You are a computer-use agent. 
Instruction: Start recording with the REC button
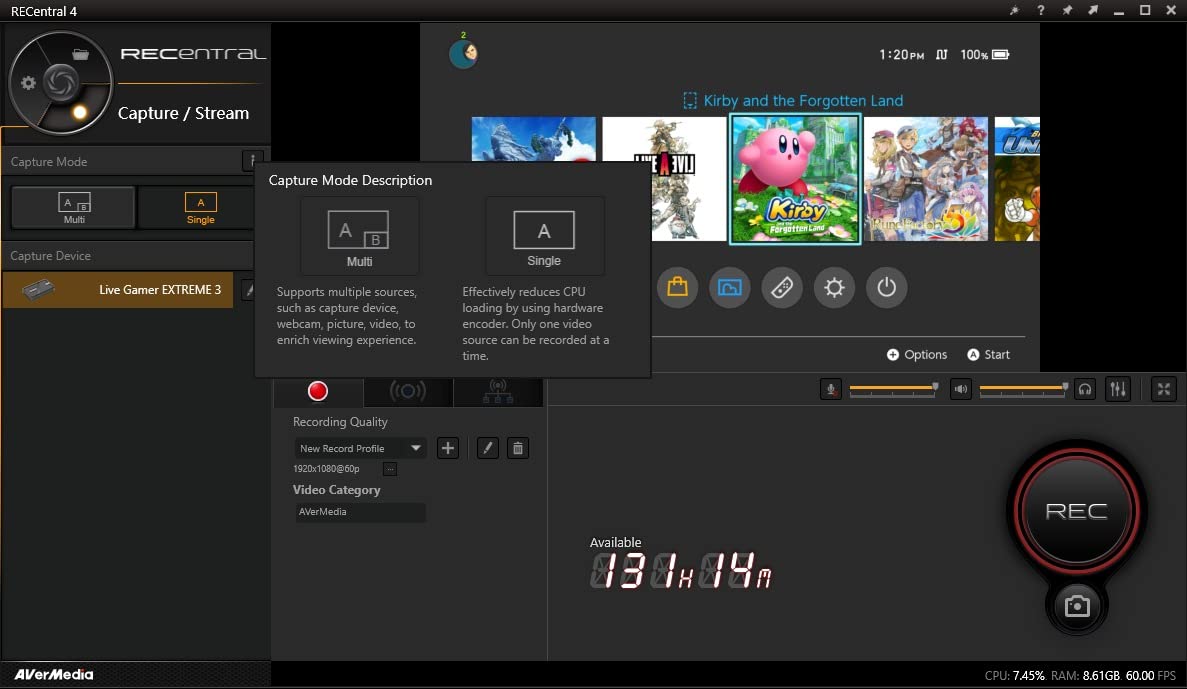click(x=1076, y=511)
